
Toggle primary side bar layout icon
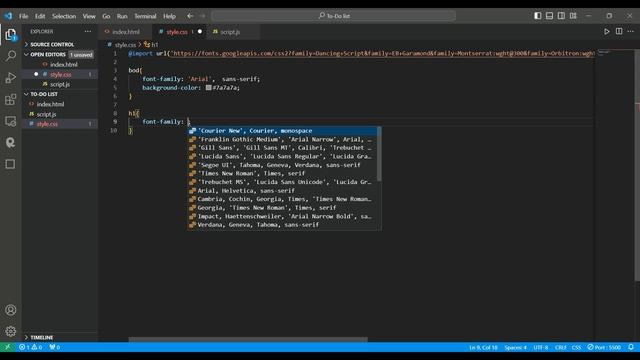coord(538,16)
